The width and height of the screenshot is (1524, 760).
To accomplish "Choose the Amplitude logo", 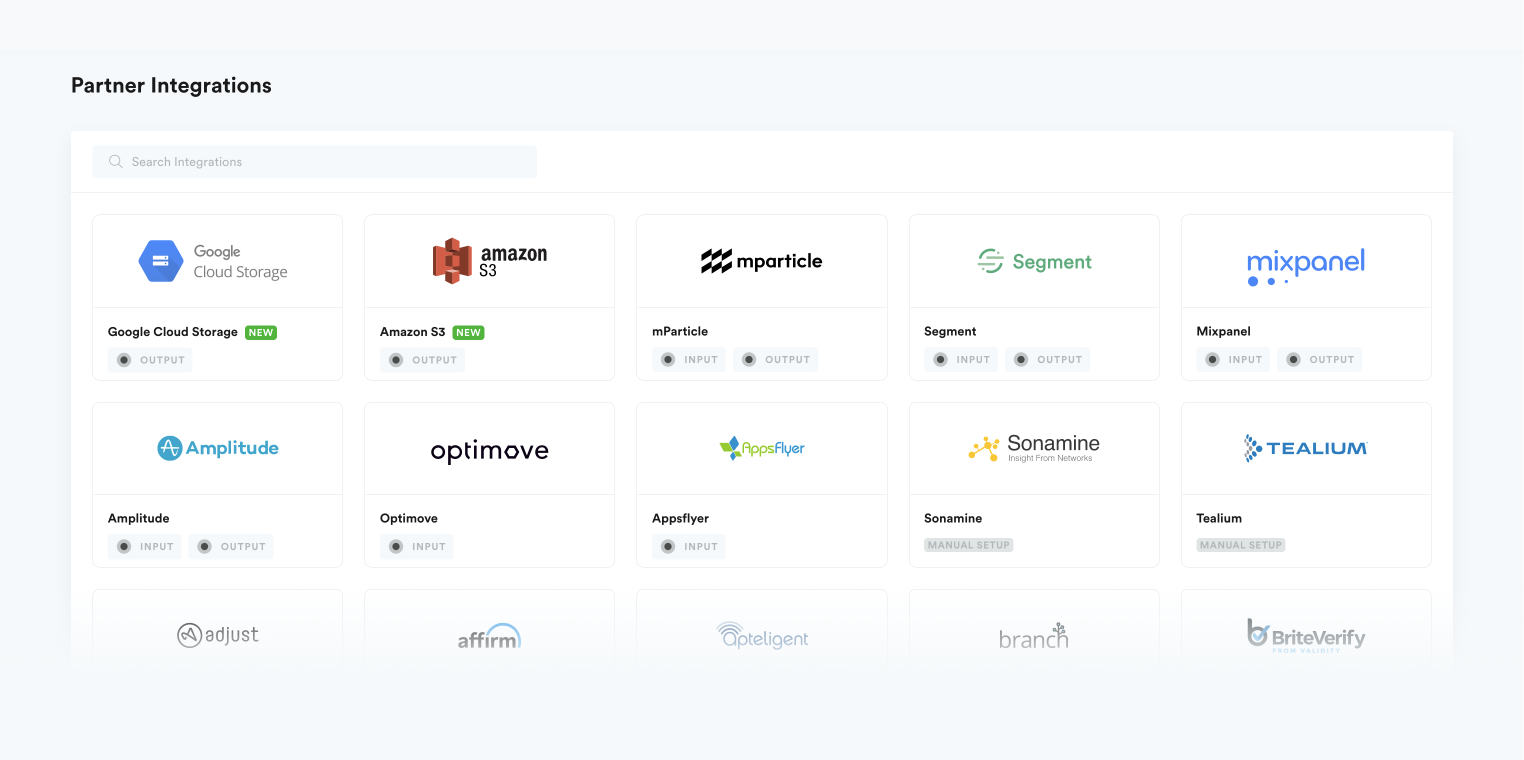I will tap(218, 448).
